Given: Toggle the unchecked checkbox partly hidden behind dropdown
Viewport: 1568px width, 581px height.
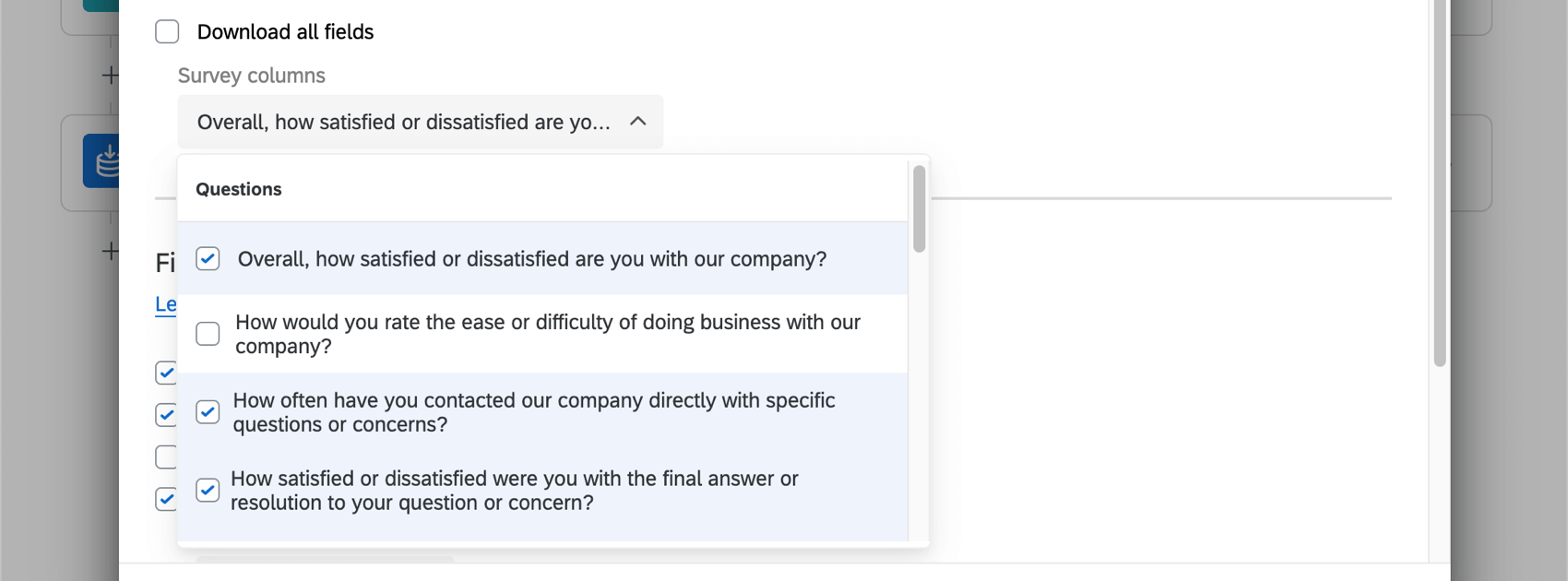Looking at the screenshot, I should pos(166,456).
